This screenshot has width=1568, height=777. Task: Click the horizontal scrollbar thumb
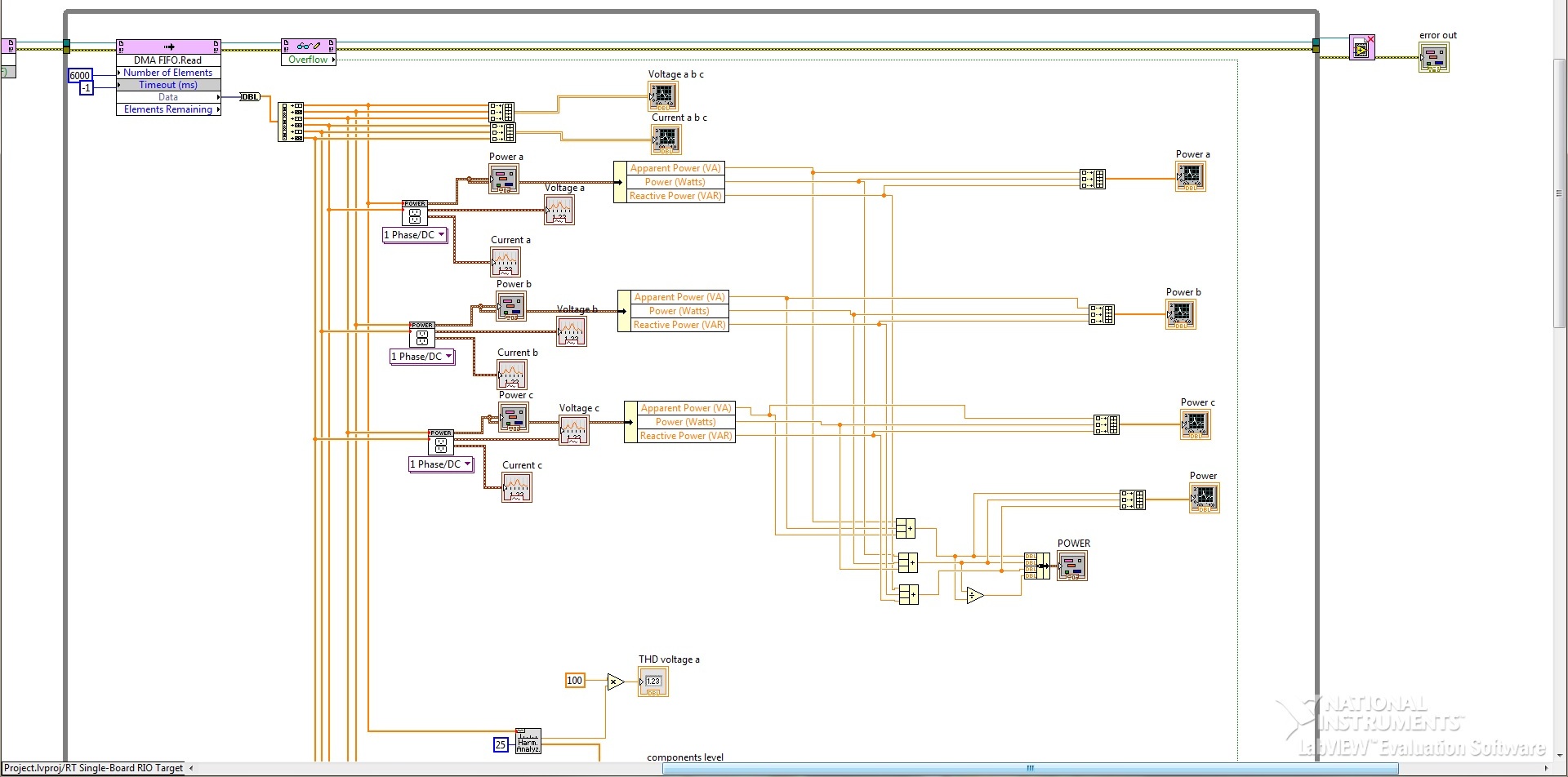(x=1030, y=768)
